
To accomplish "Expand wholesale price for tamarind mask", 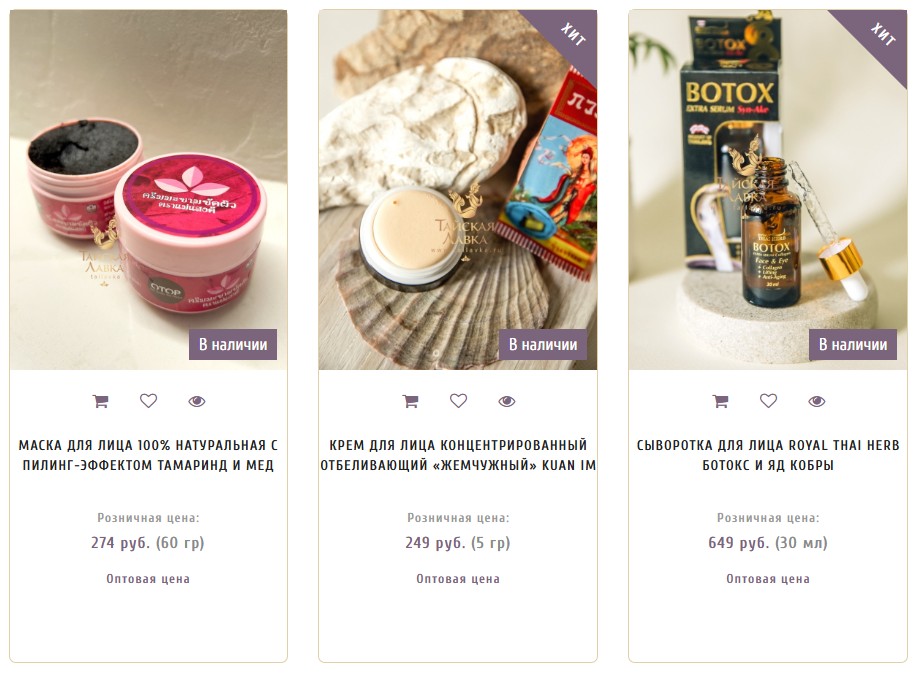I will coord(148,579).
